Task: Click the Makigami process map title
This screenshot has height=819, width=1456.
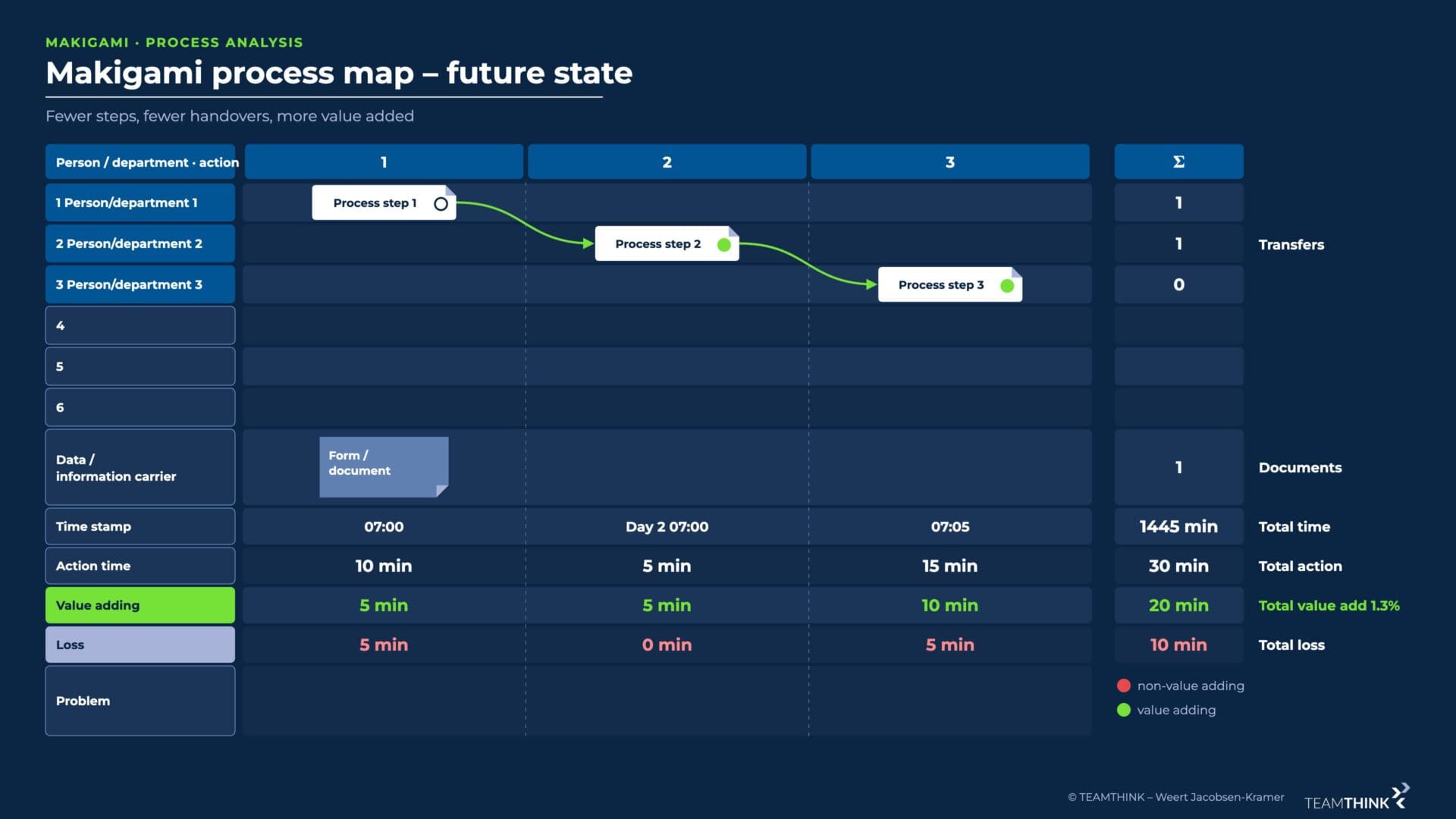Action: (339, 73)
